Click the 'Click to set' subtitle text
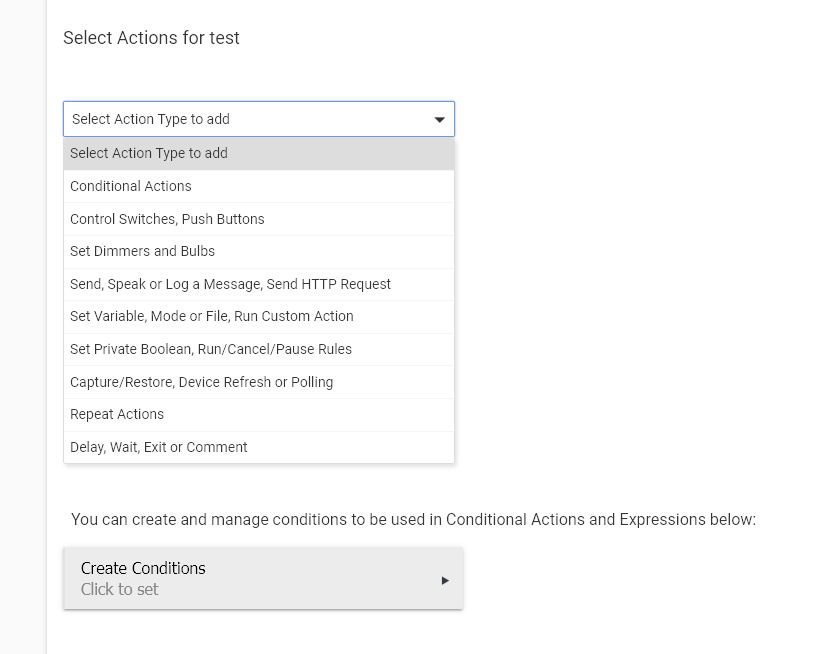This screenshot has width=839, height=654. tap(119, 589)
